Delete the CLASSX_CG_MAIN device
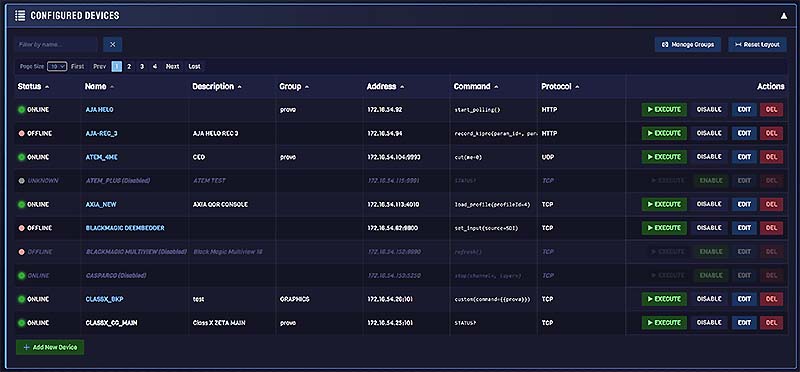Viewport: 800px width, 372px height. tap(771, 323)
